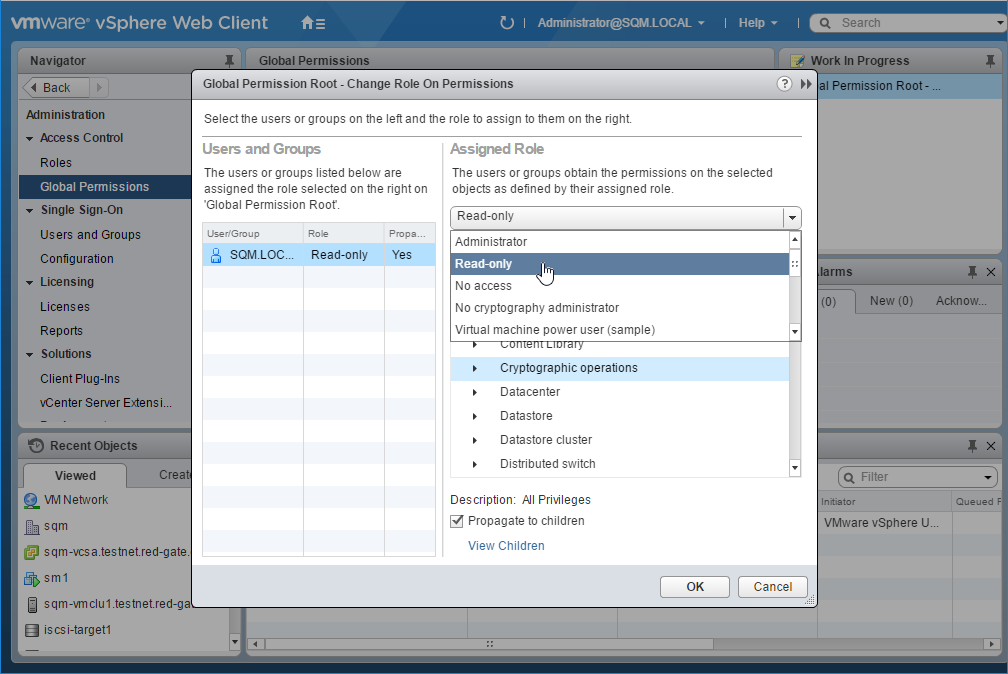
Task: Click the dialog's double-arrow minimize icon
Action: 806,84
